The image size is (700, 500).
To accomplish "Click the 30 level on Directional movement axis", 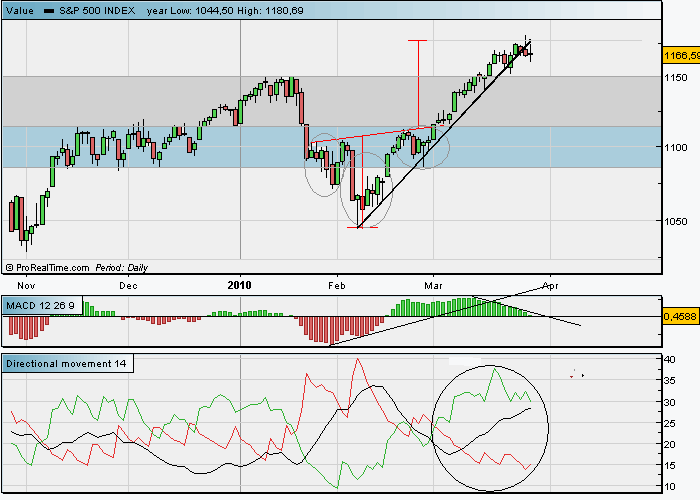I will coord(670,402).
